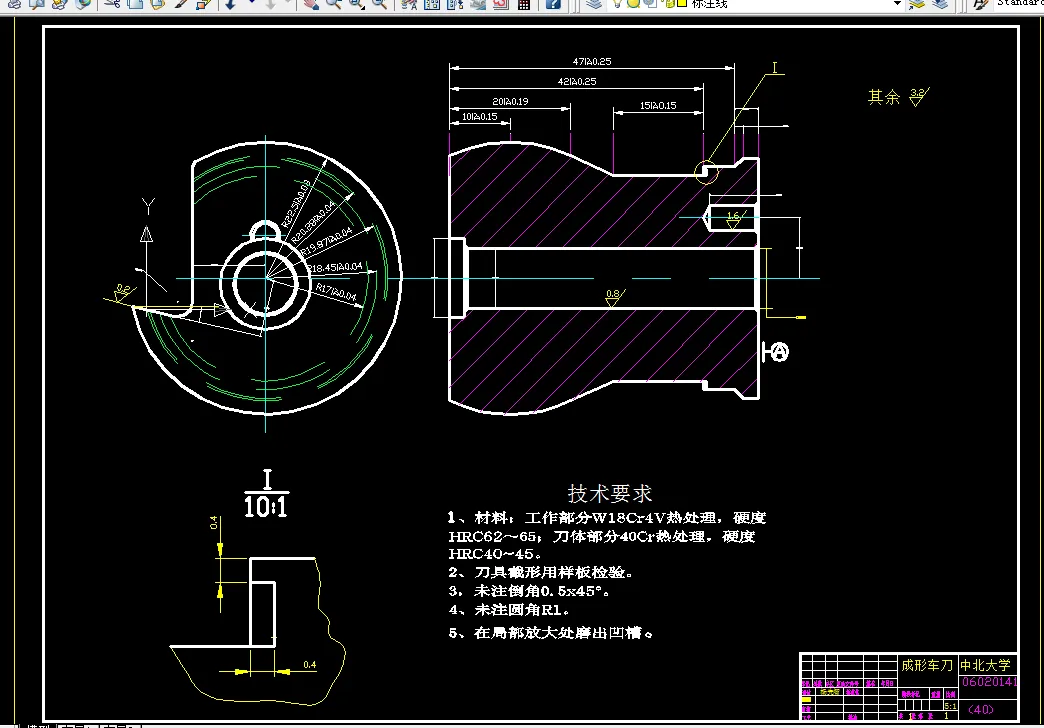
Task: Select the R22.5±0.03 radius dimension
Action: coord(296,203)
